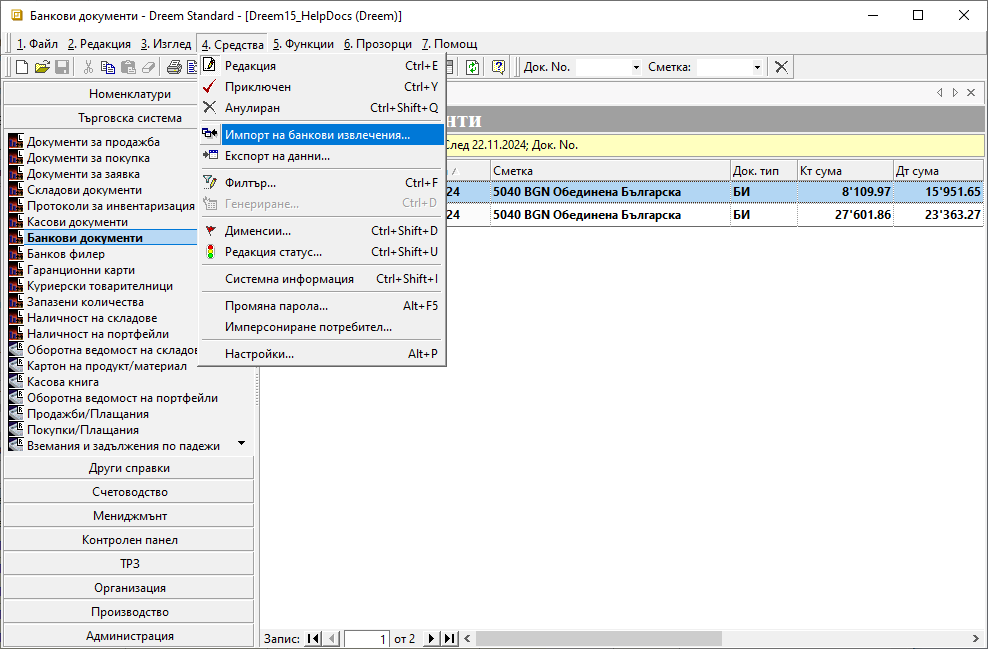Click the record number input field
Image resolution: width=988 pixels, height=649 pixels.
point(367,638)
